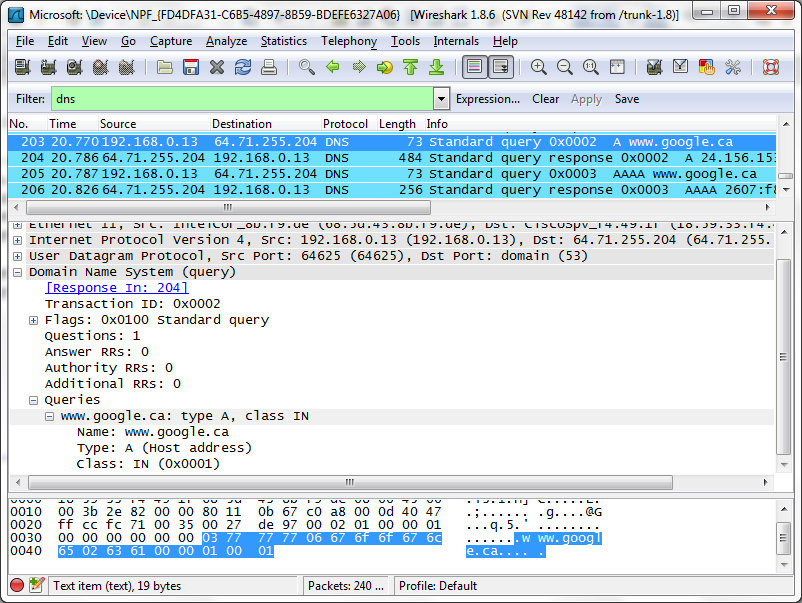The image size is (802, 603).
Task: Click packet list horizontal scrollbar thumb
Action: 228,207
